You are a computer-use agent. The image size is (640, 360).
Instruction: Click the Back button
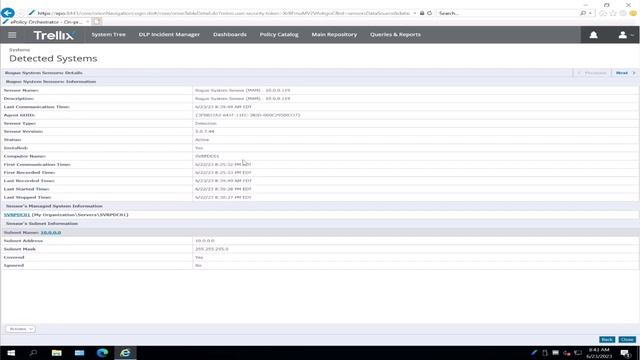tap(607, 340)
